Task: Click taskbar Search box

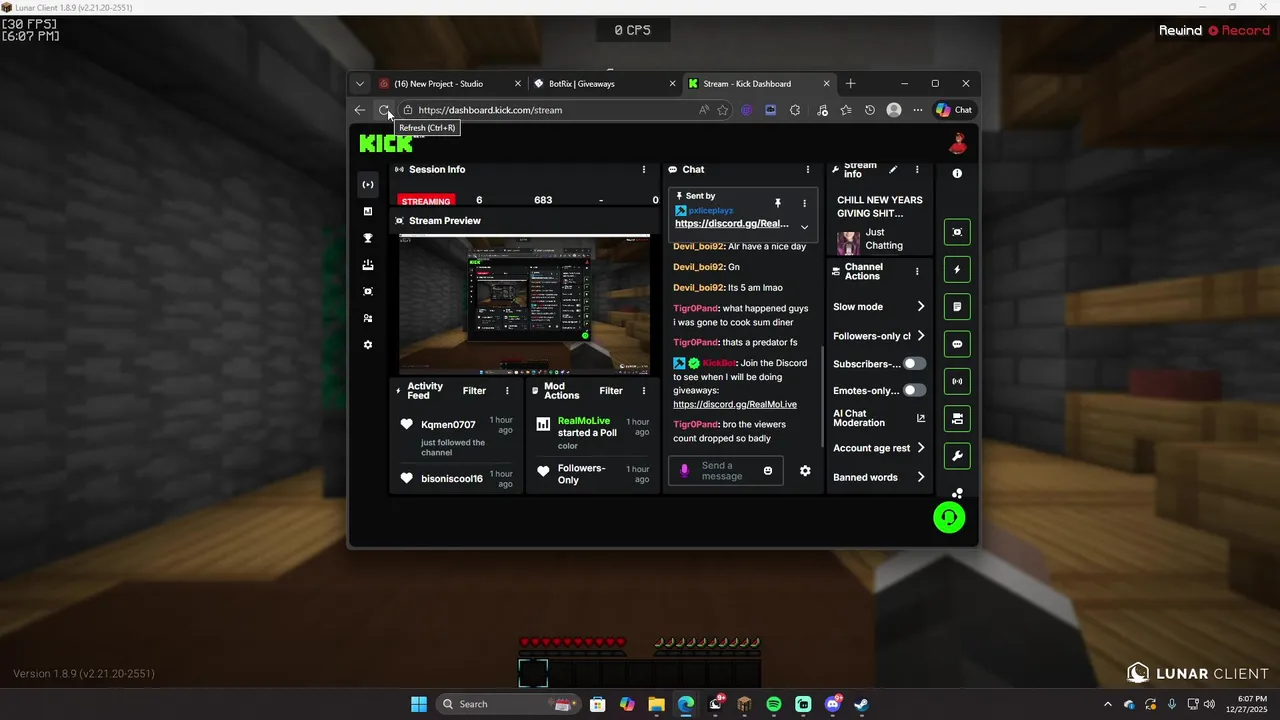Action: [509, 704]
